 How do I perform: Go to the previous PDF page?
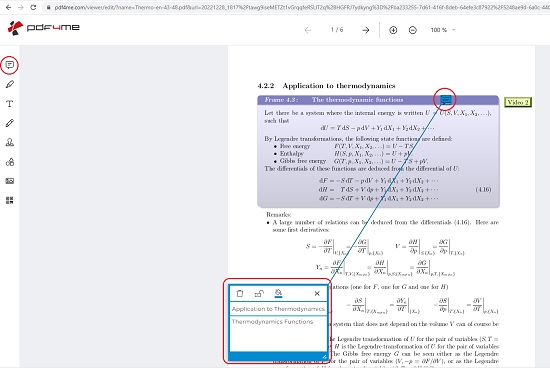point(308,30)
